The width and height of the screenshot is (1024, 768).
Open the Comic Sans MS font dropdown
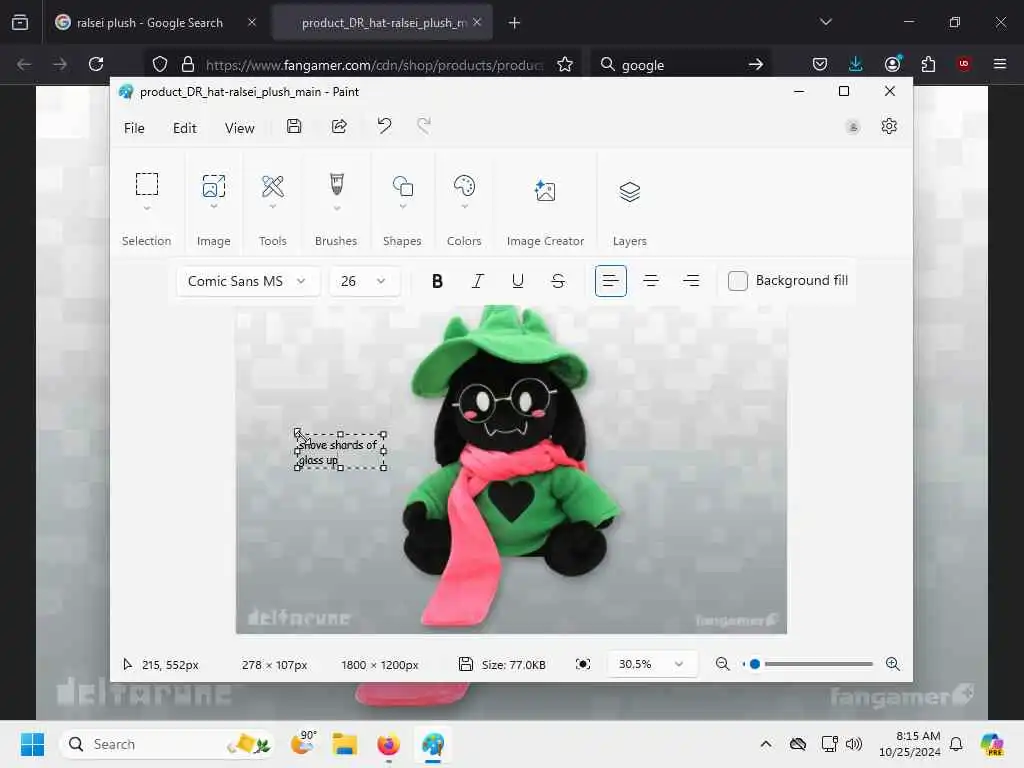[248, 281]
